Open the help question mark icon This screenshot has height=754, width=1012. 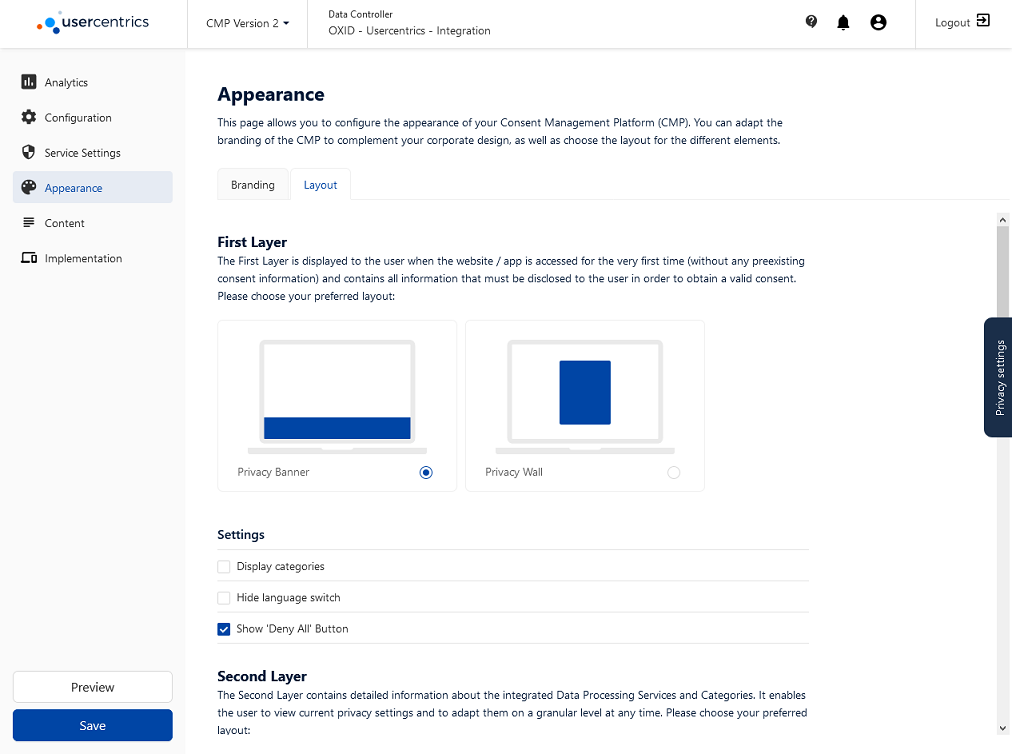click(x=811, y=22)
